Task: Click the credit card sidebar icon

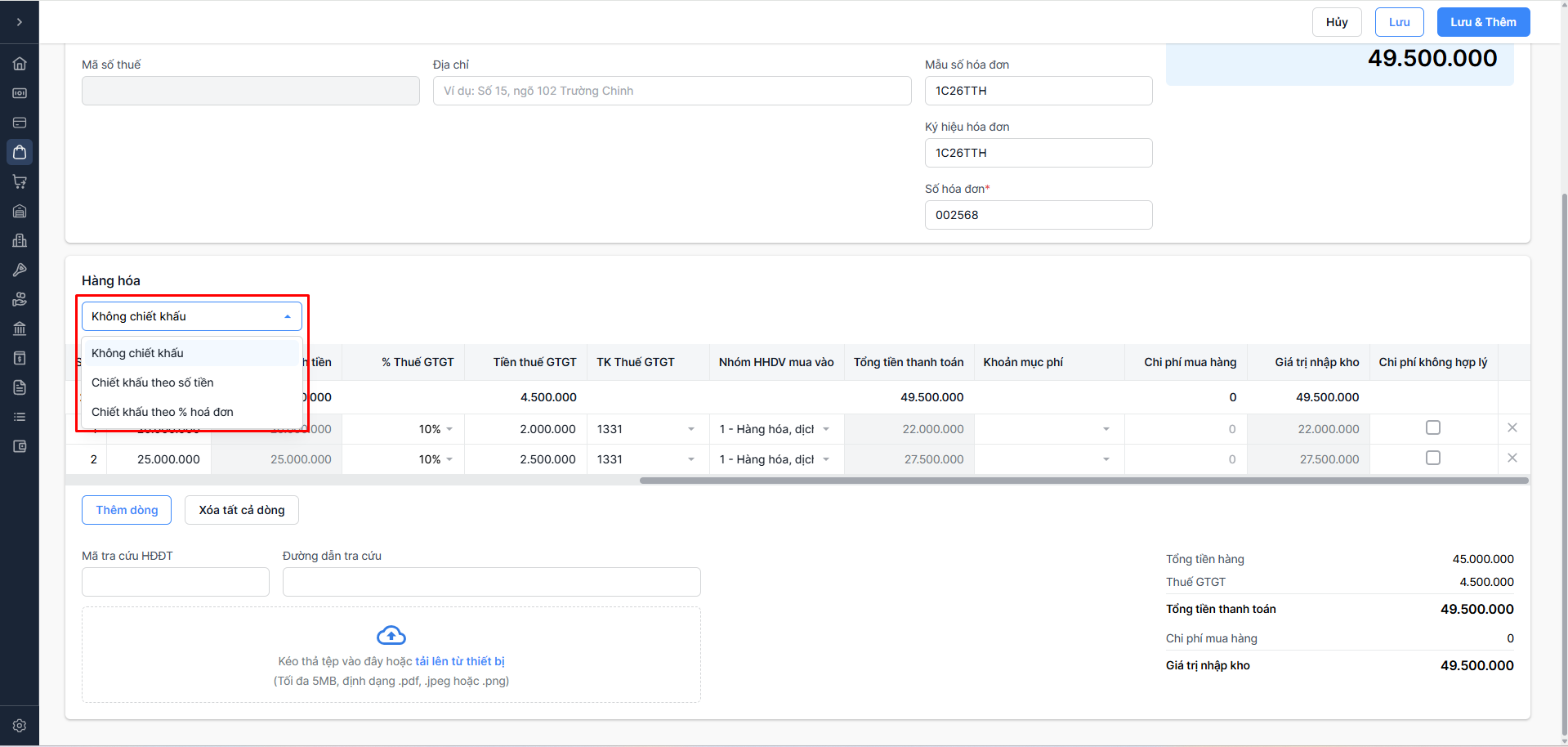Action: (20, 123)
